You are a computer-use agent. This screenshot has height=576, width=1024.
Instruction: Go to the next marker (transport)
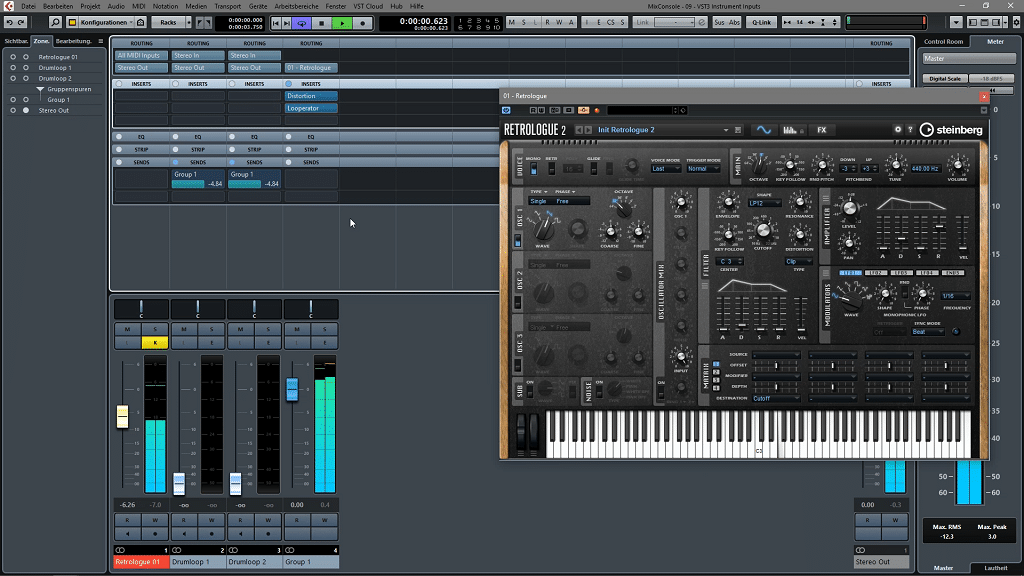tap(287, 23)
